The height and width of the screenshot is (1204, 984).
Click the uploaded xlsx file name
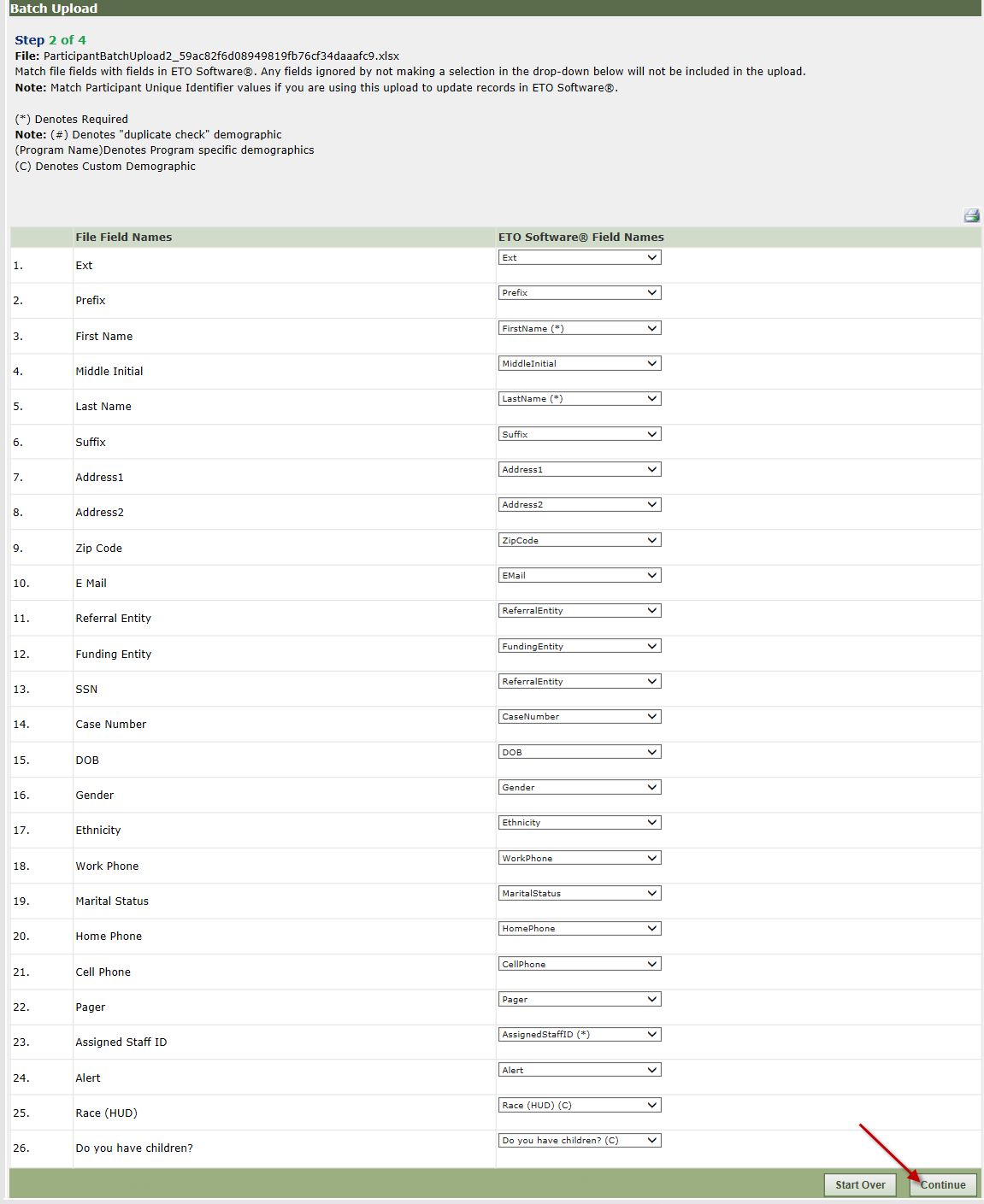[x=221, y=56]
